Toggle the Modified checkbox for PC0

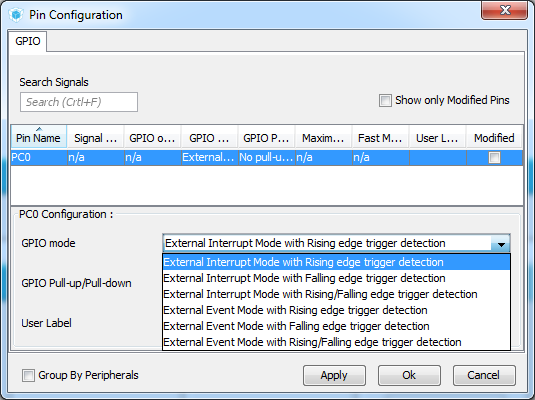tap(494, 158)
